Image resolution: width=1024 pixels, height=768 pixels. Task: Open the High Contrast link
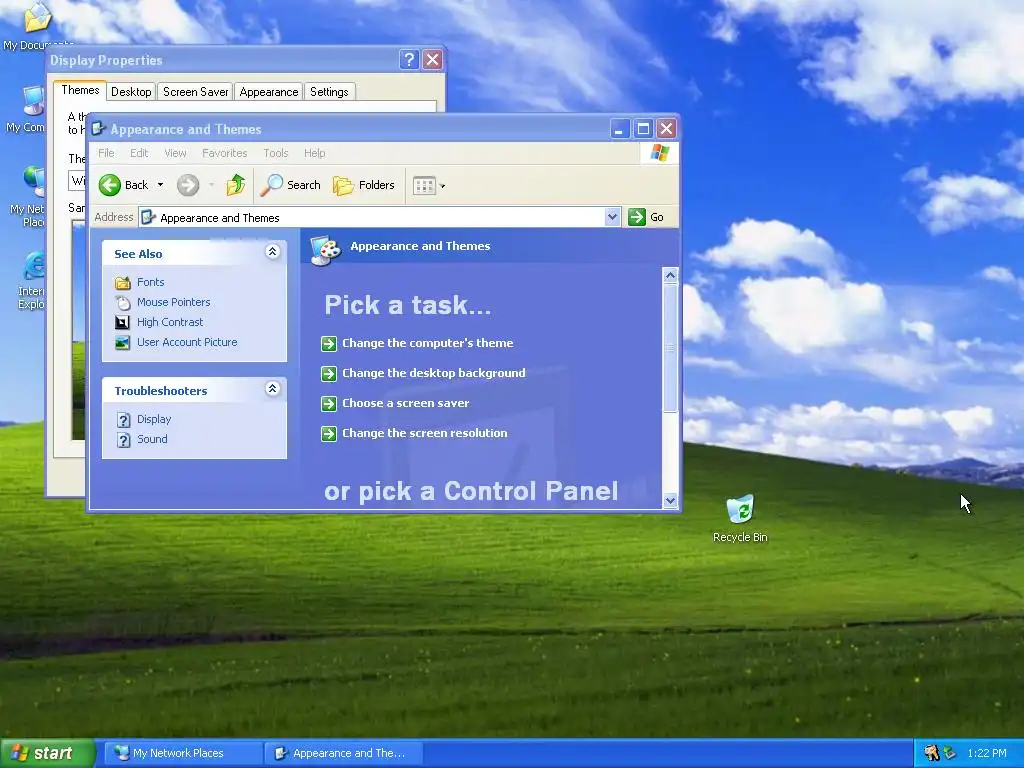pos(170,322)
